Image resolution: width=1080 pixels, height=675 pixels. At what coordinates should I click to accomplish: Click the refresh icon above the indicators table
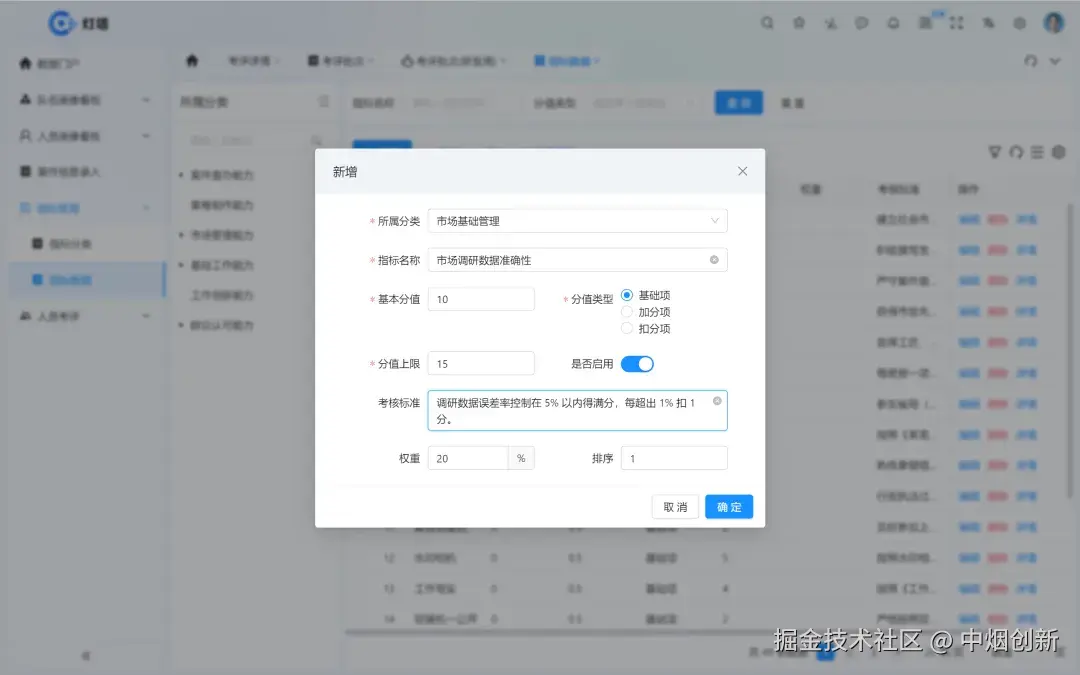[1016, 152]
